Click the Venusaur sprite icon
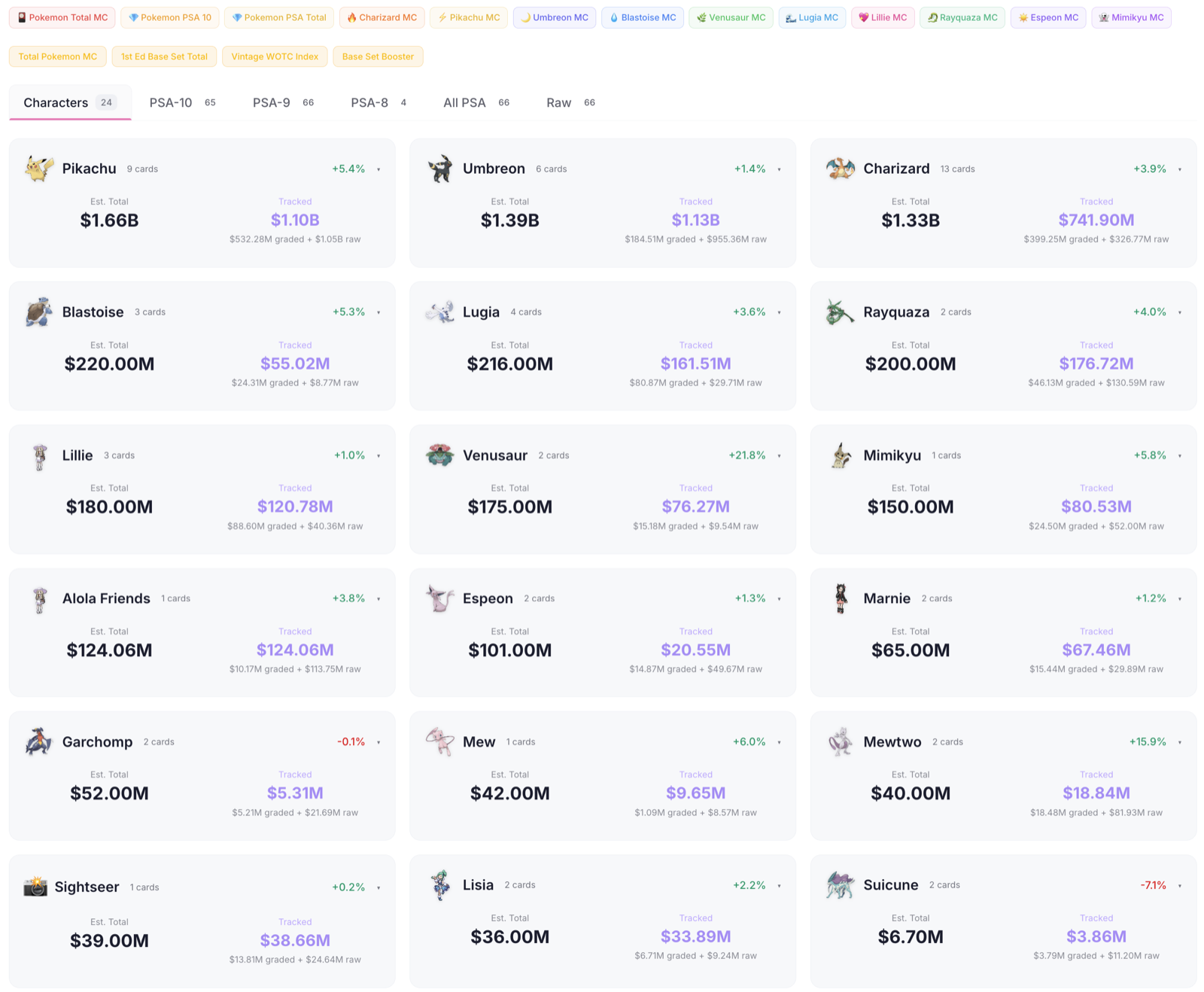 click(x=440, y=455)
